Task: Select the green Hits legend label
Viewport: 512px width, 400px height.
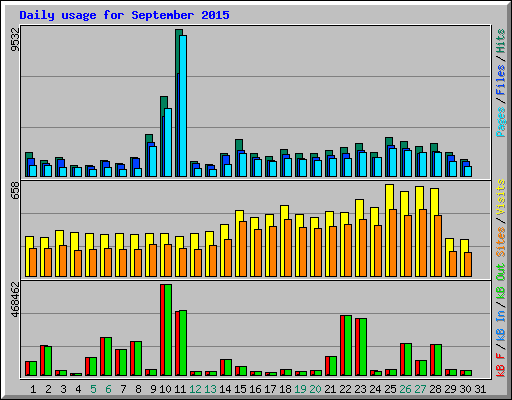Action: coord(500,41)
